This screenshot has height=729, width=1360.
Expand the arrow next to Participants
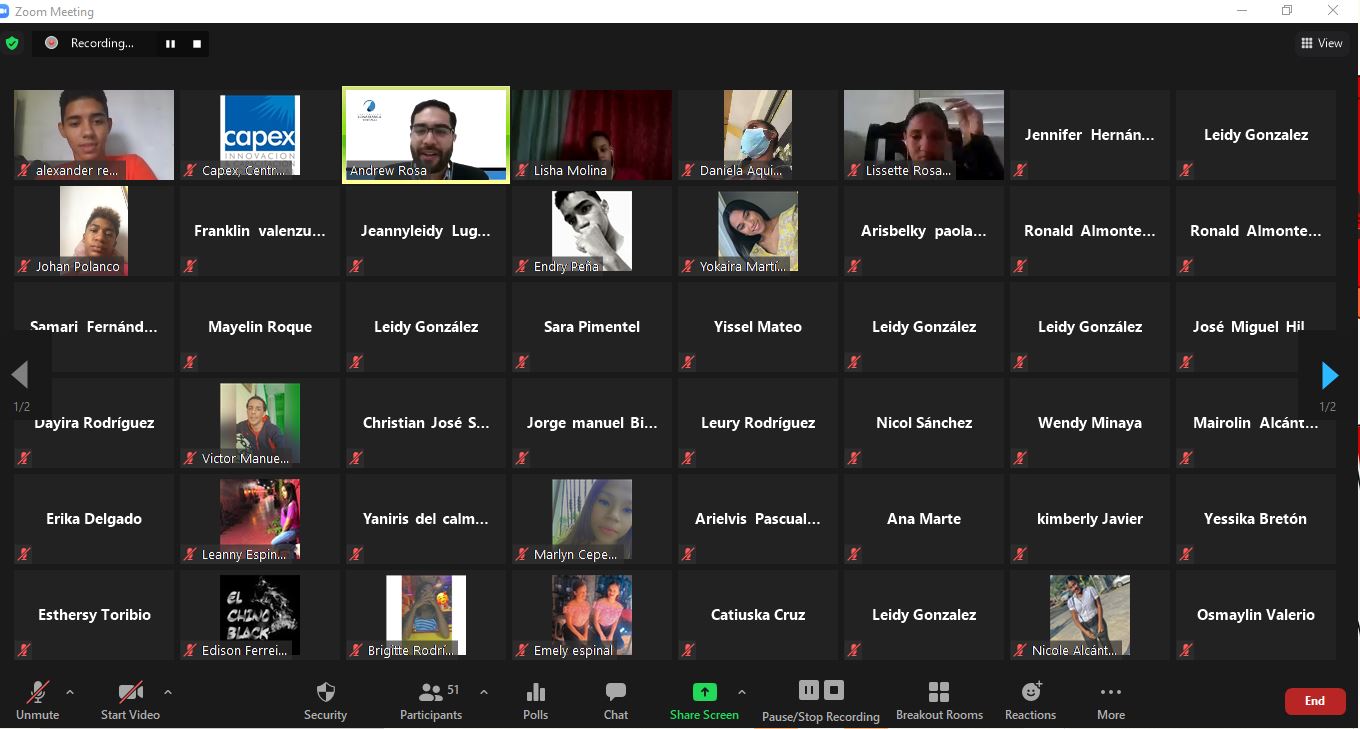(x=484, y=692)
